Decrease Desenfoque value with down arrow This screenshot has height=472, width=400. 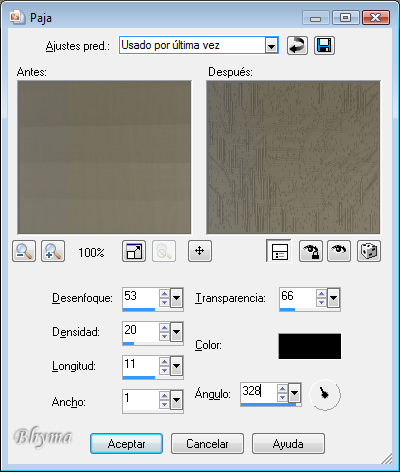pyautogui.click(x=164, y=302)
